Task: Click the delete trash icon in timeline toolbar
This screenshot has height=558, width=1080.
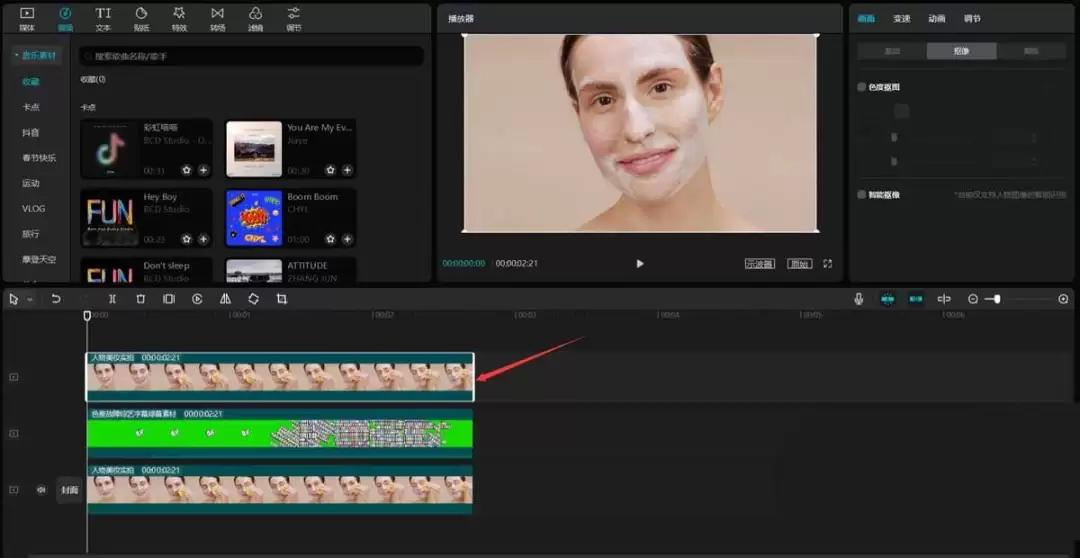Action: pyautogui.click(x=140, y=299)
